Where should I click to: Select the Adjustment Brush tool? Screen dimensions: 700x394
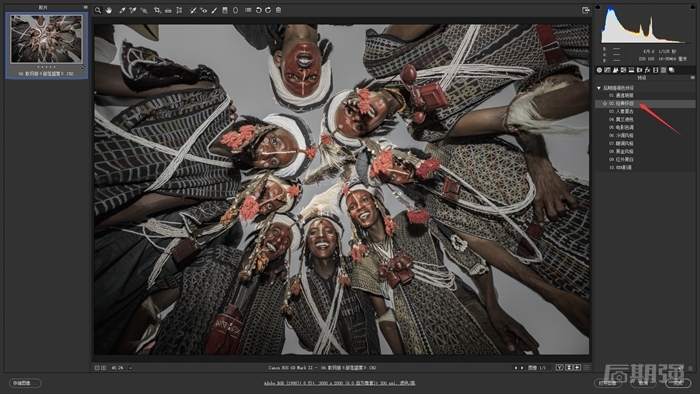214,10
